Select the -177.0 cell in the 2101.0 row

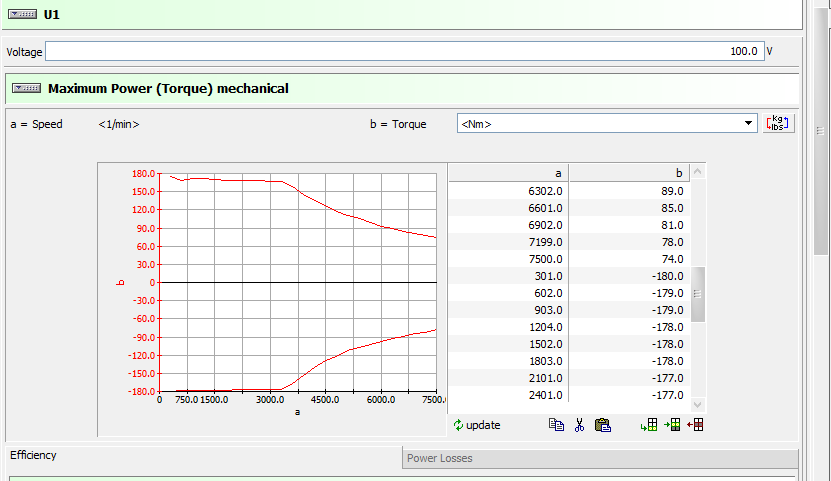pyautogui.click(x=629, y=378)
